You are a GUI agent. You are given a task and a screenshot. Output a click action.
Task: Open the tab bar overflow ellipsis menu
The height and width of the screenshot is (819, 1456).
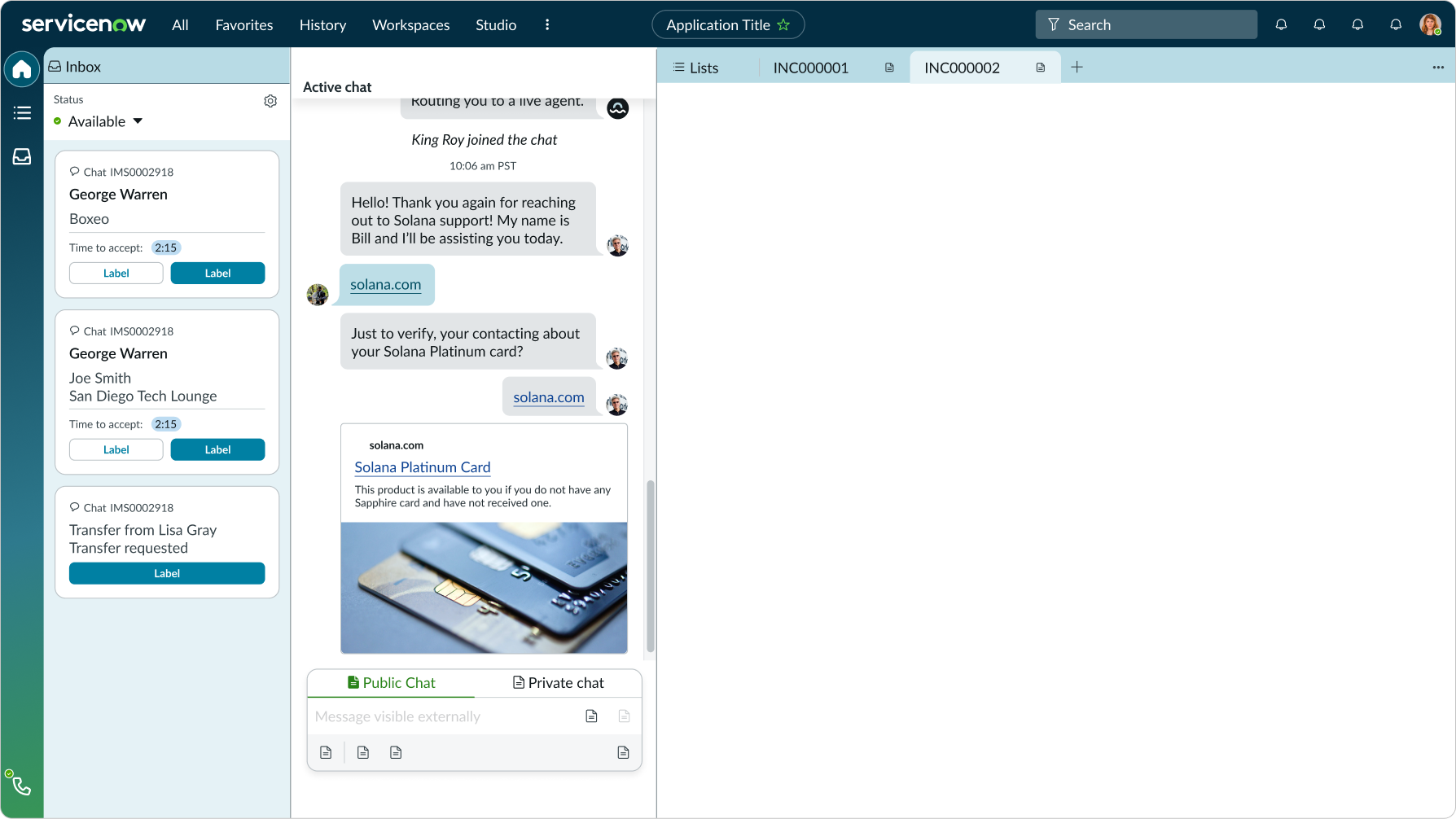click(x=1438, y=68)
